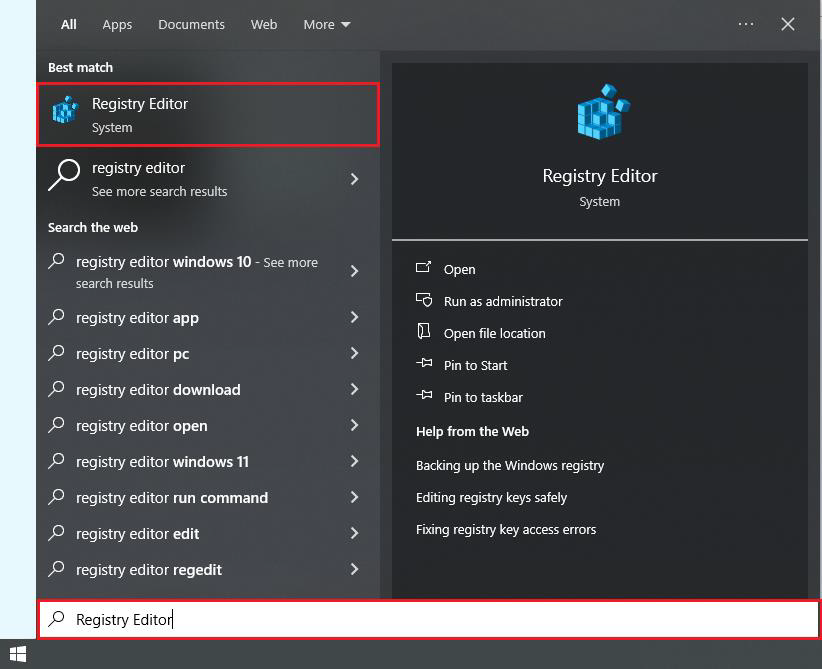Click the Run as administrator shield icon
Screen dimensions: 822x669
(x=424, y=301)
